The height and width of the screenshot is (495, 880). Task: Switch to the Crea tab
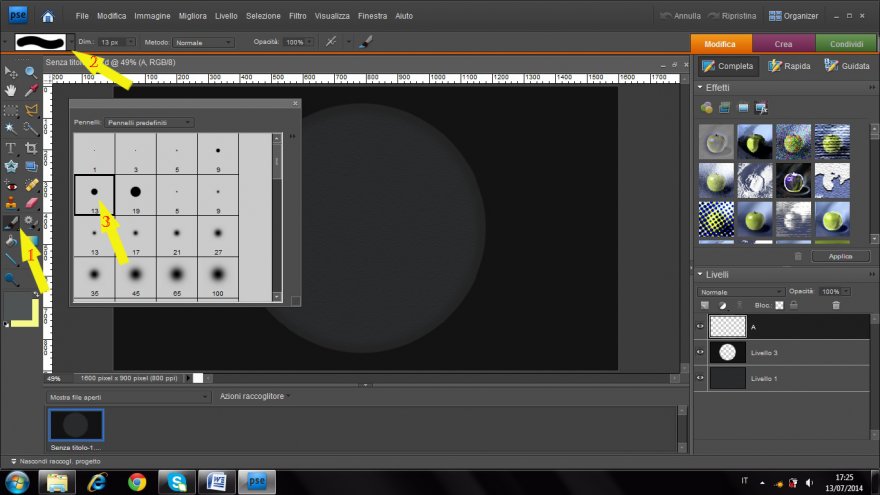[783, 44]
